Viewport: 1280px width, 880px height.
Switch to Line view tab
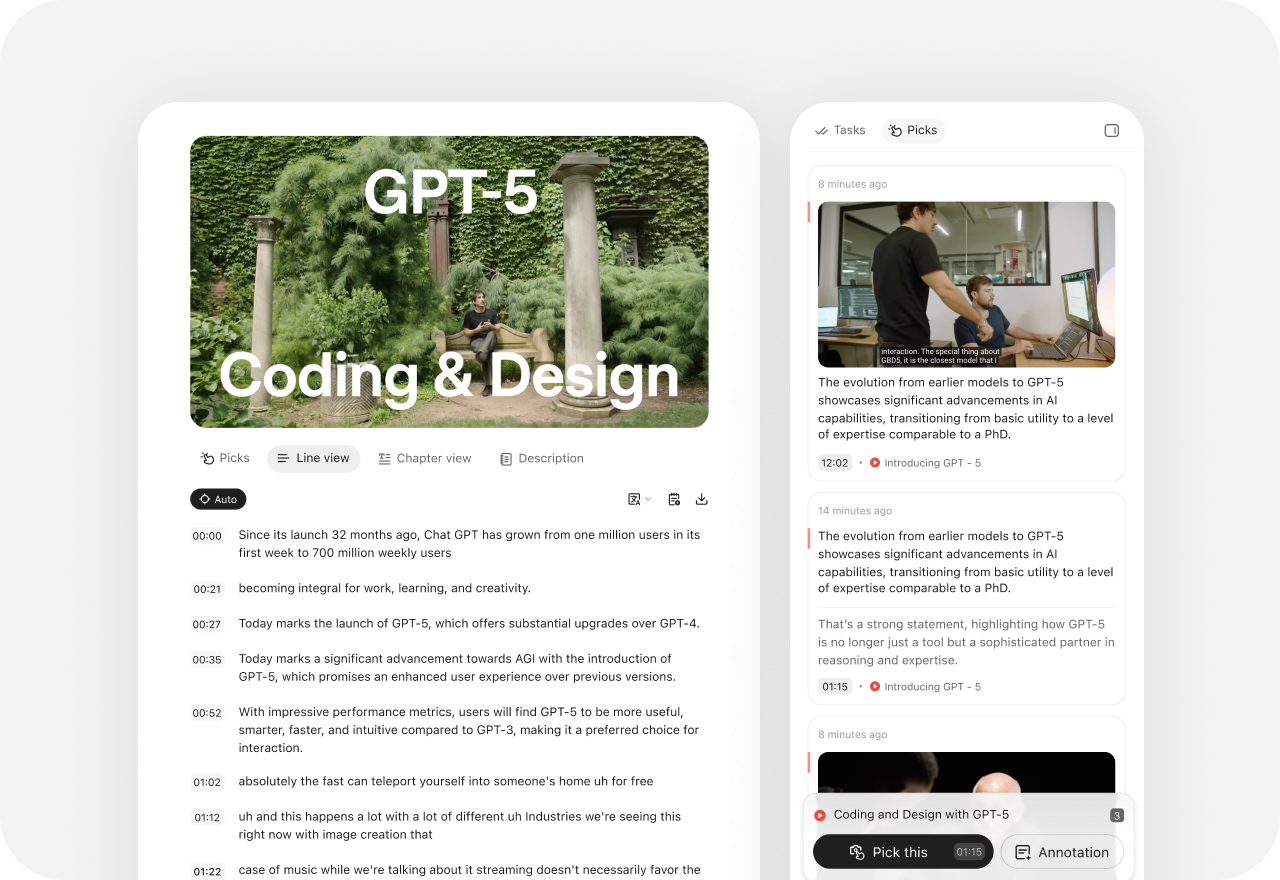point(313,458)
